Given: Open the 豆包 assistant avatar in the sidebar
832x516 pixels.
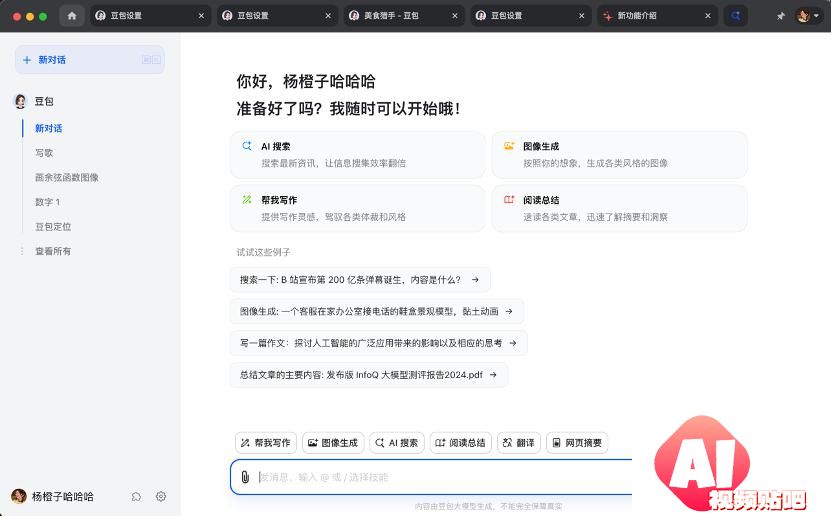Looking at the screenshot, I should (x=20, y=101).
